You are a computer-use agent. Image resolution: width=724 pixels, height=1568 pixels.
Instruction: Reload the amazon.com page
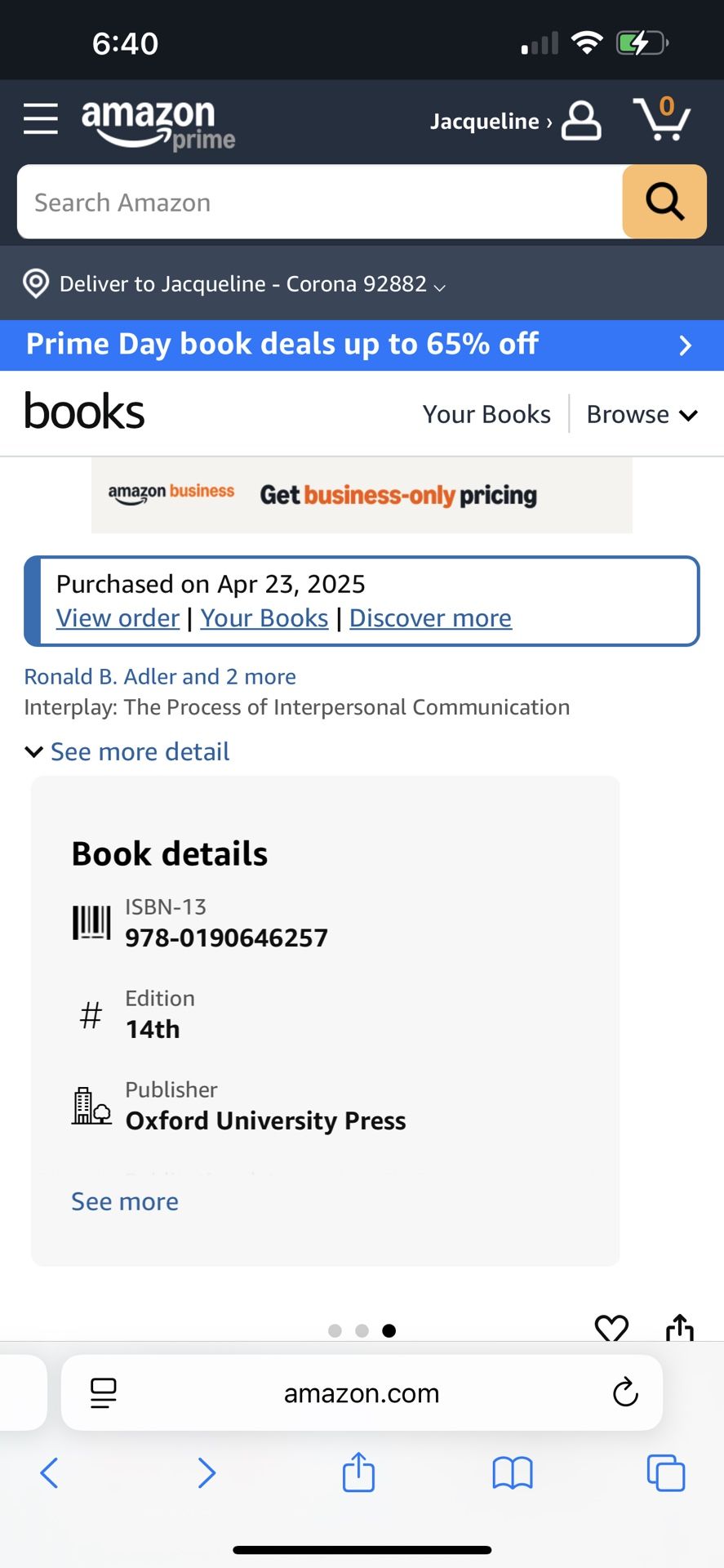tap(625, 1392)
